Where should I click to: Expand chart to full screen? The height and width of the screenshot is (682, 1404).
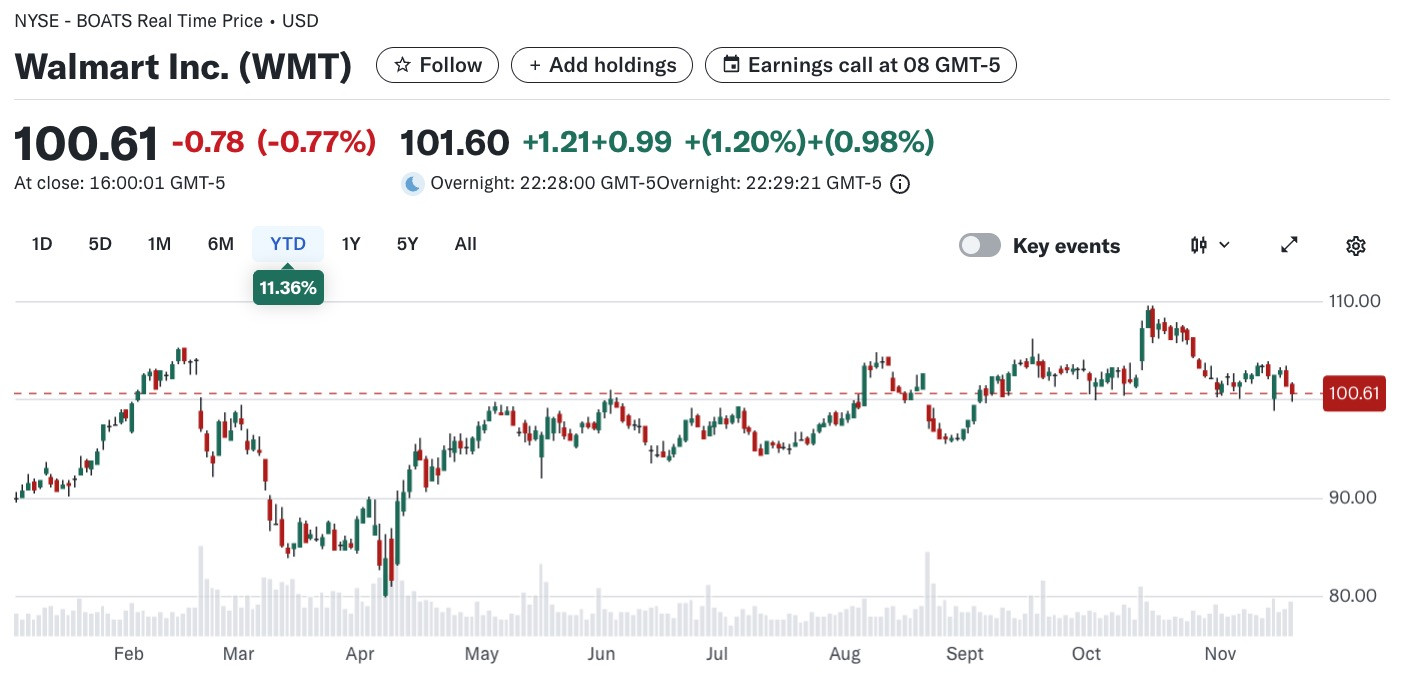coord(1290,245)
